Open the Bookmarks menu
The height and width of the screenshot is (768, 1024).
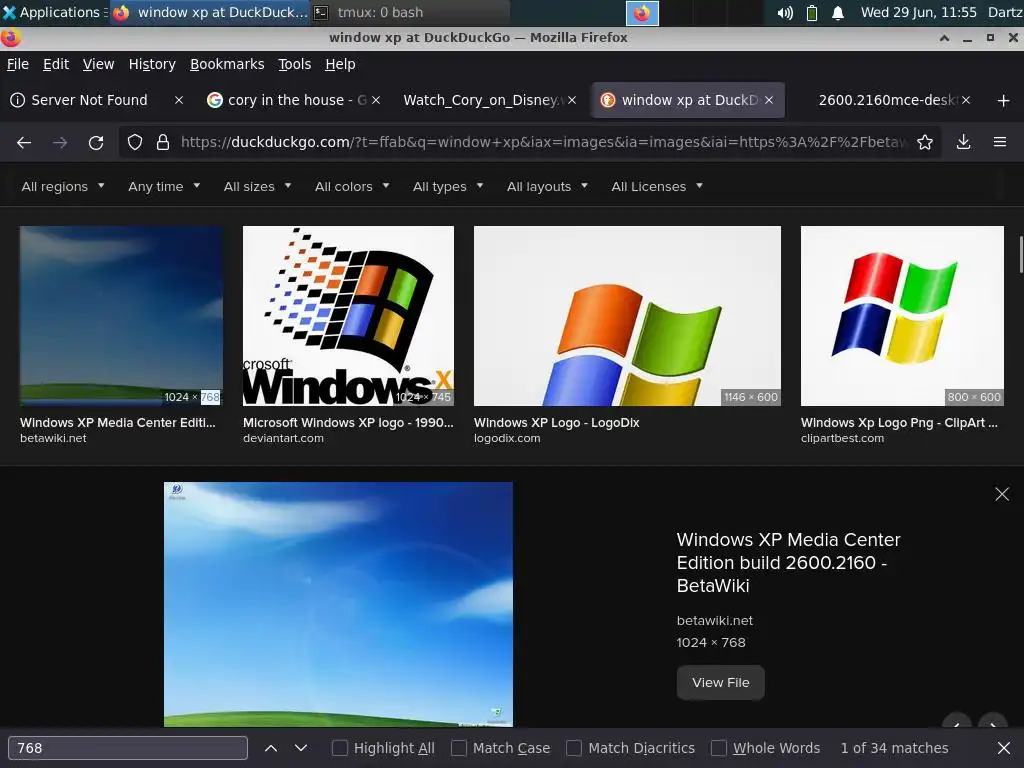tap(227, 64)
